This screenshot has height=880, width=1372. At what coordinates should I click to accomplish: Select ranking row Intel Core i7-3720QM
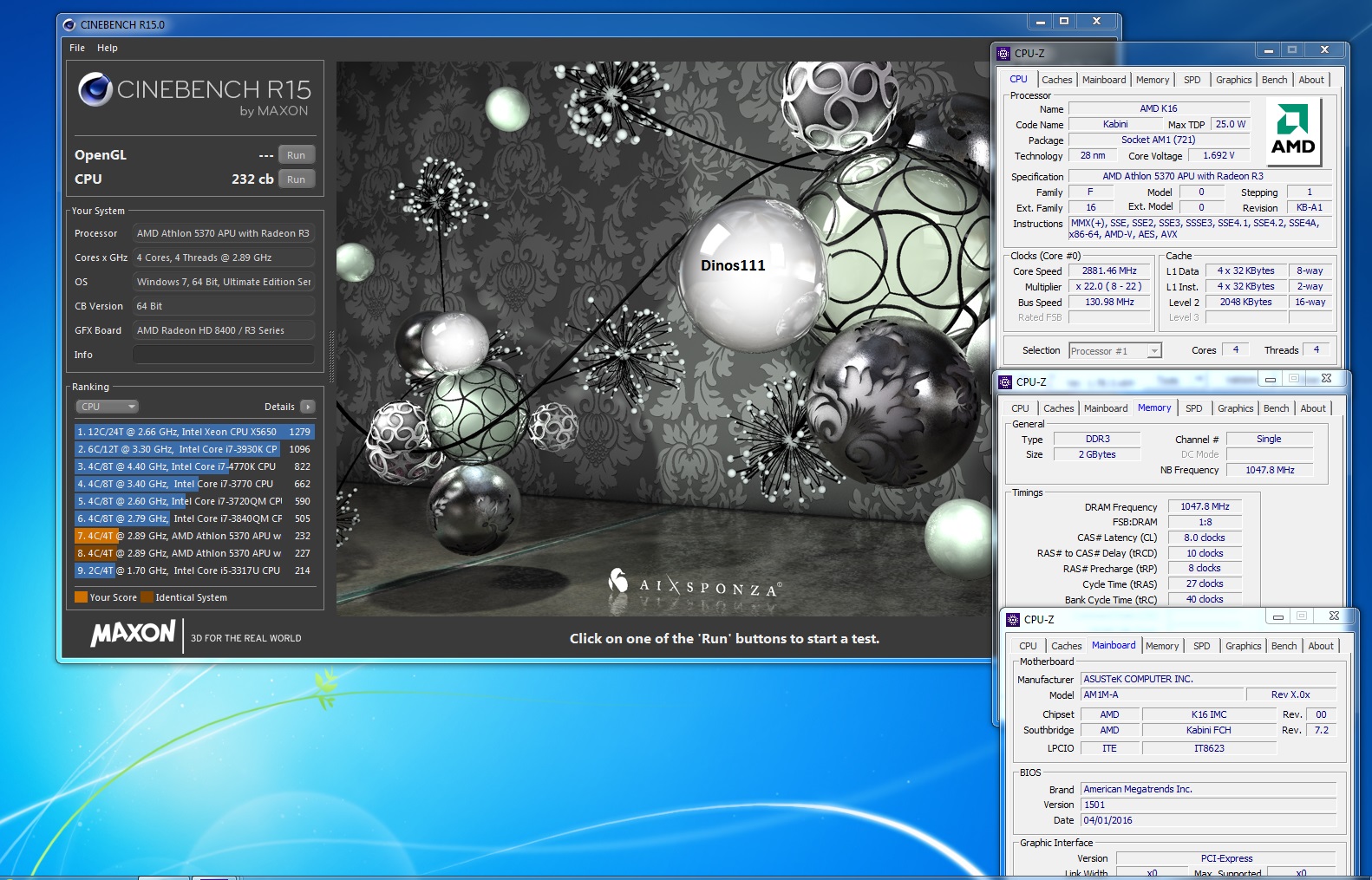point(194,501)
